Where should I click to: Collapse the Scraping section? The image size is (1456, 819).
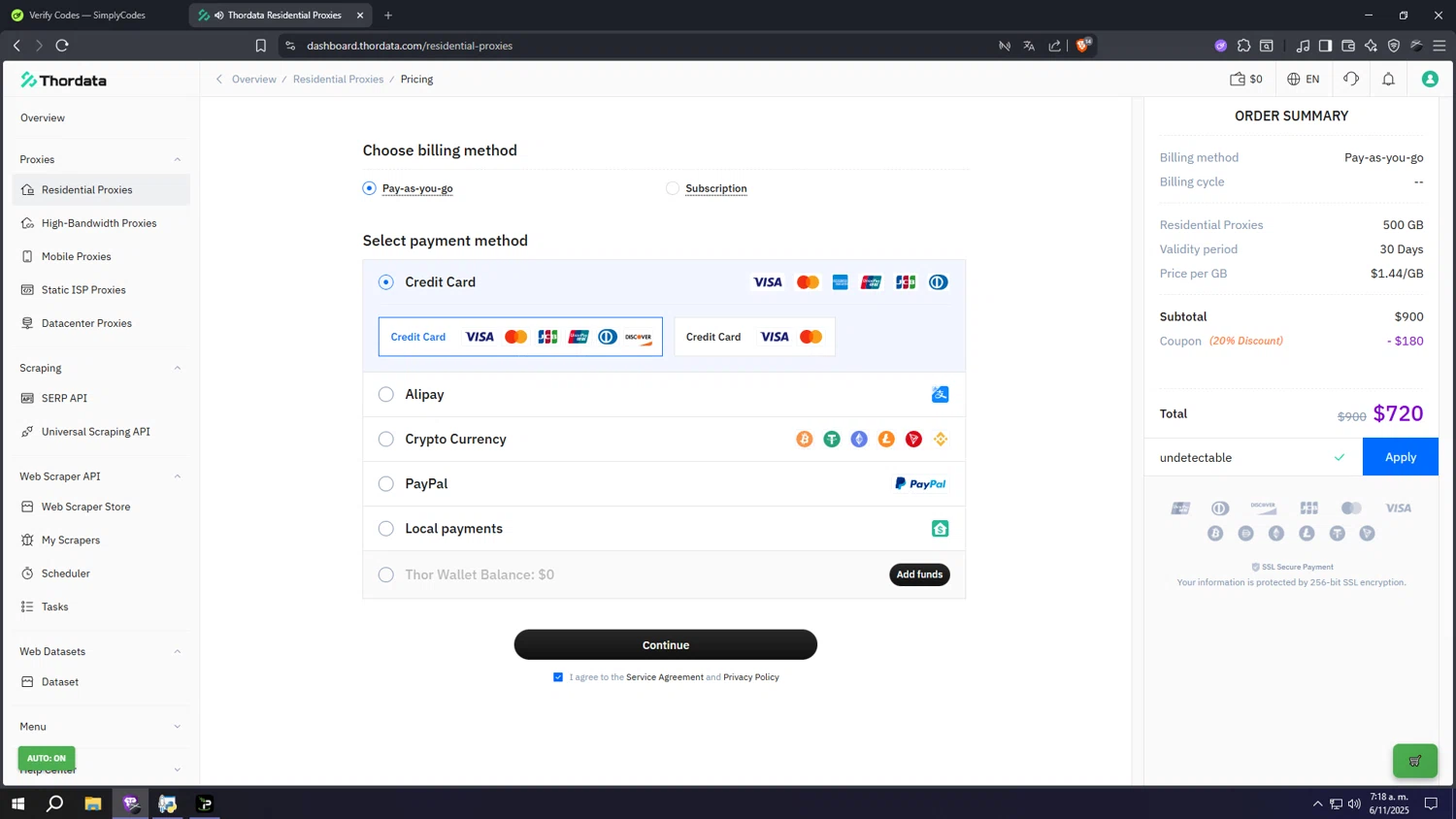(177, 368)
